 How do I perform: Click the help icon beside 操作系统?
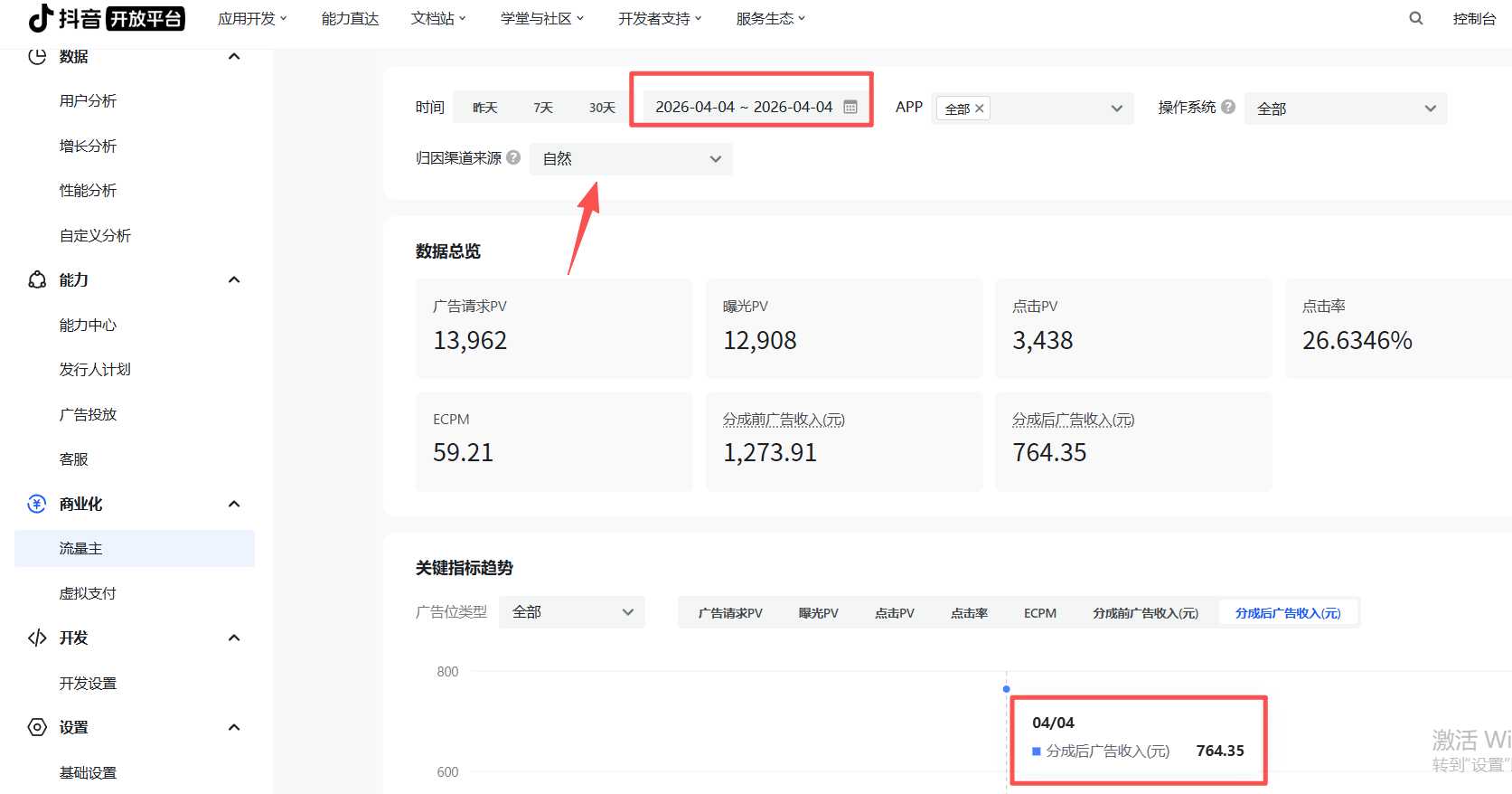click(x=1227, y=107)
